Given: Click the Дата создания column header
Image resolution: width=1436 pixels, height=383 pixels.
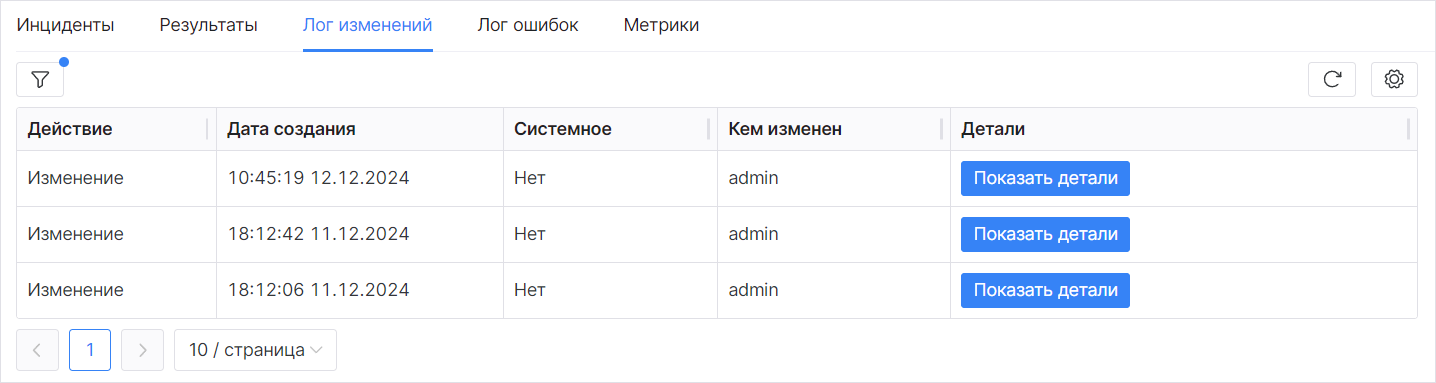Looking at the screenshot, I should click(360, 129).
